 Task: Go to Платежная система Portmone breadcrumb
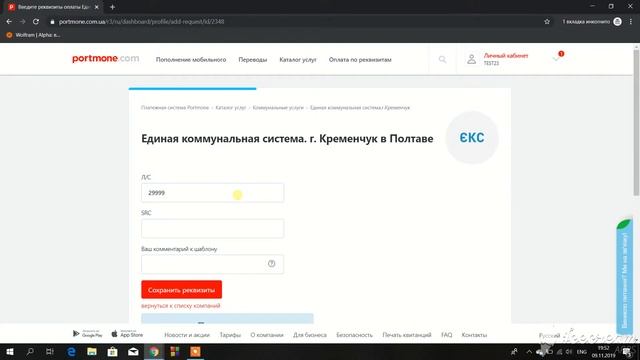(175, 108)
